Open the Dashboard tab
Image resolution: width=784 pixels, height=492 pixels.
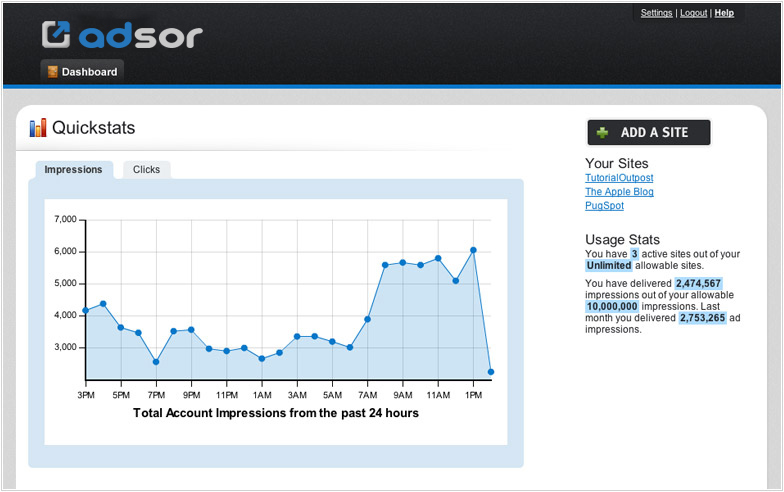(82, 72)
